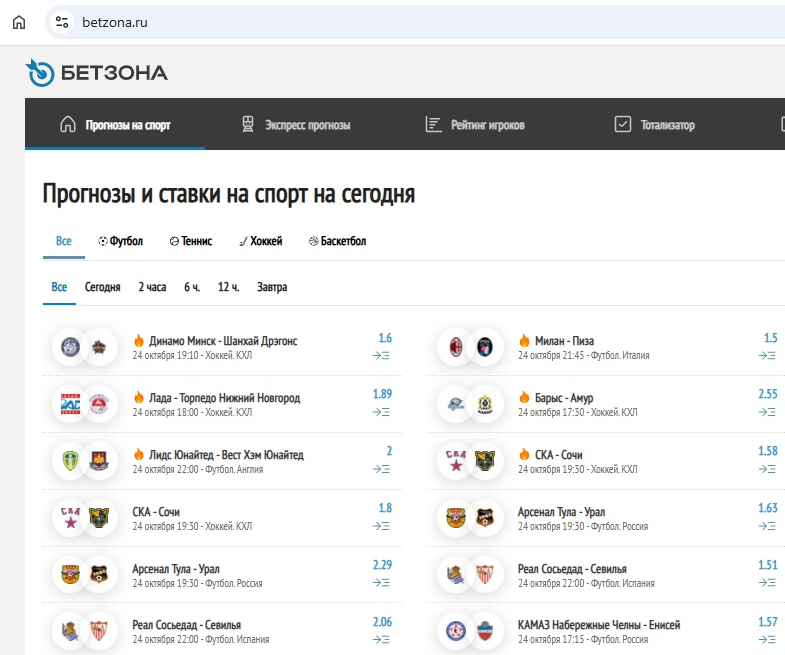The width and height of the screenshot is (785, 655).
Task: Select the Все time filter tab
Action: 59,287
